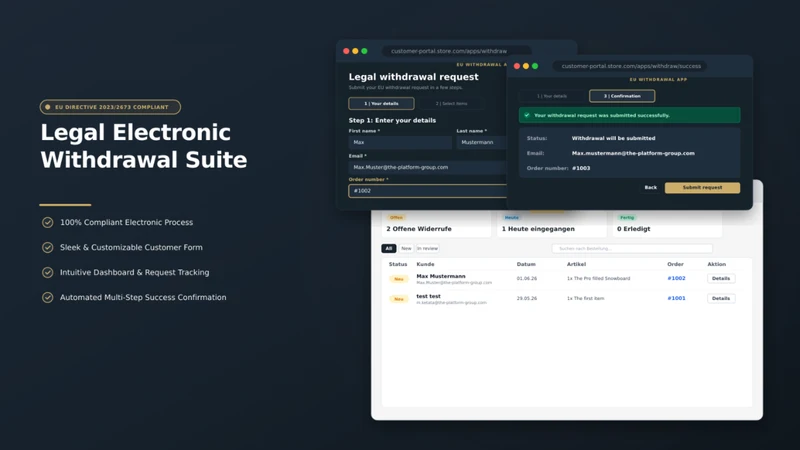Select the 'All' filter in dashboard
The image size is (800, 450).
click(x=389, y=248)
